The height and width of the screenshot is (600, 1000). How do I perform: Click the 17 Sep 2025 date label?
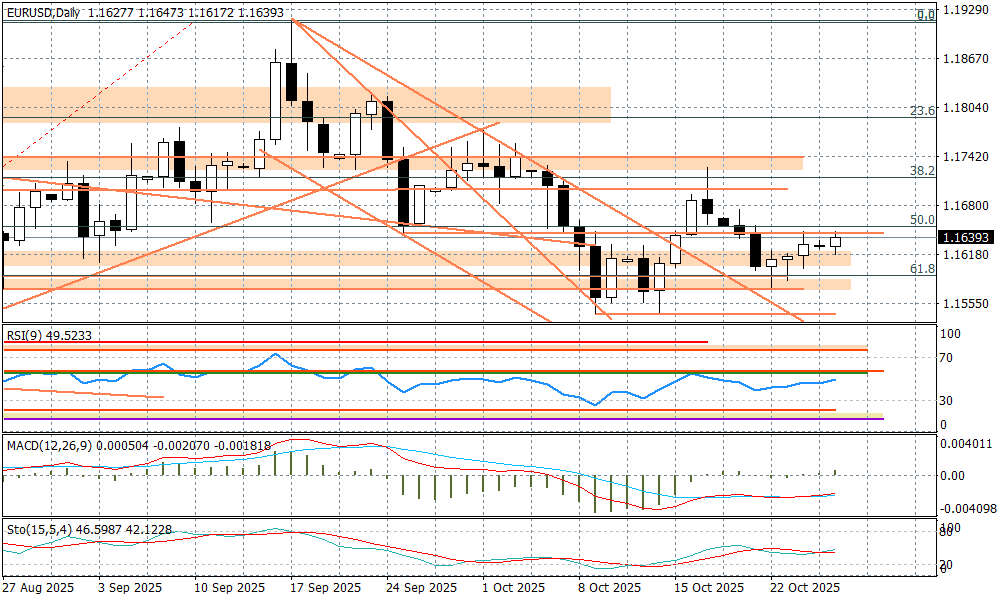[325, 588]
